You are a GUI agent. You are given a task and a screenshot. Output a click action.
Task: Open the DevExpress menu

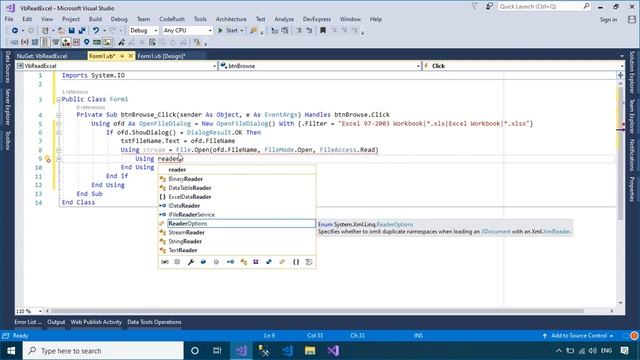point(317,19)
